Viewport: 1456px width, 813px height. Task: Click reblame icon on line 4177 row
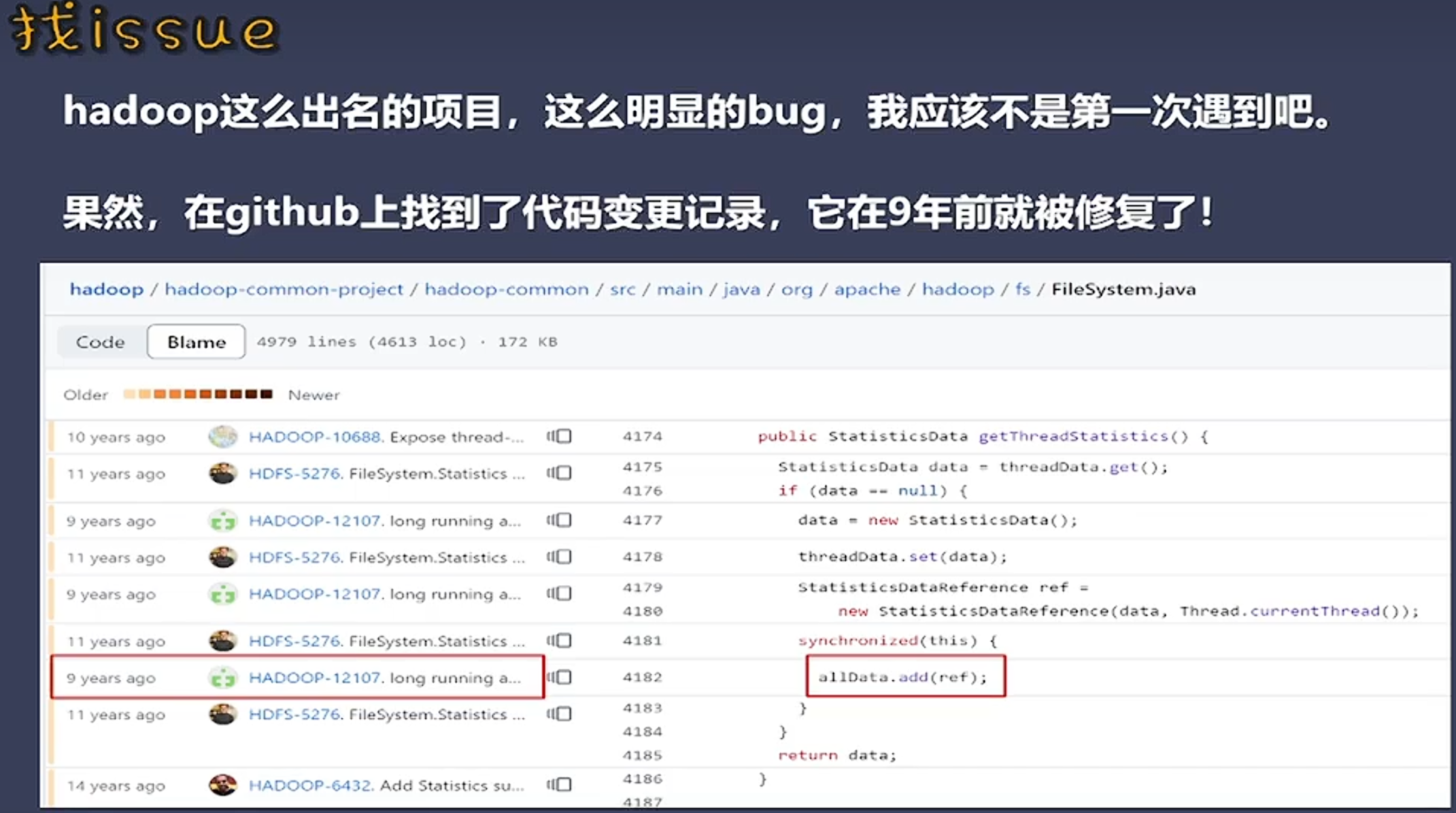pos(559,520)
